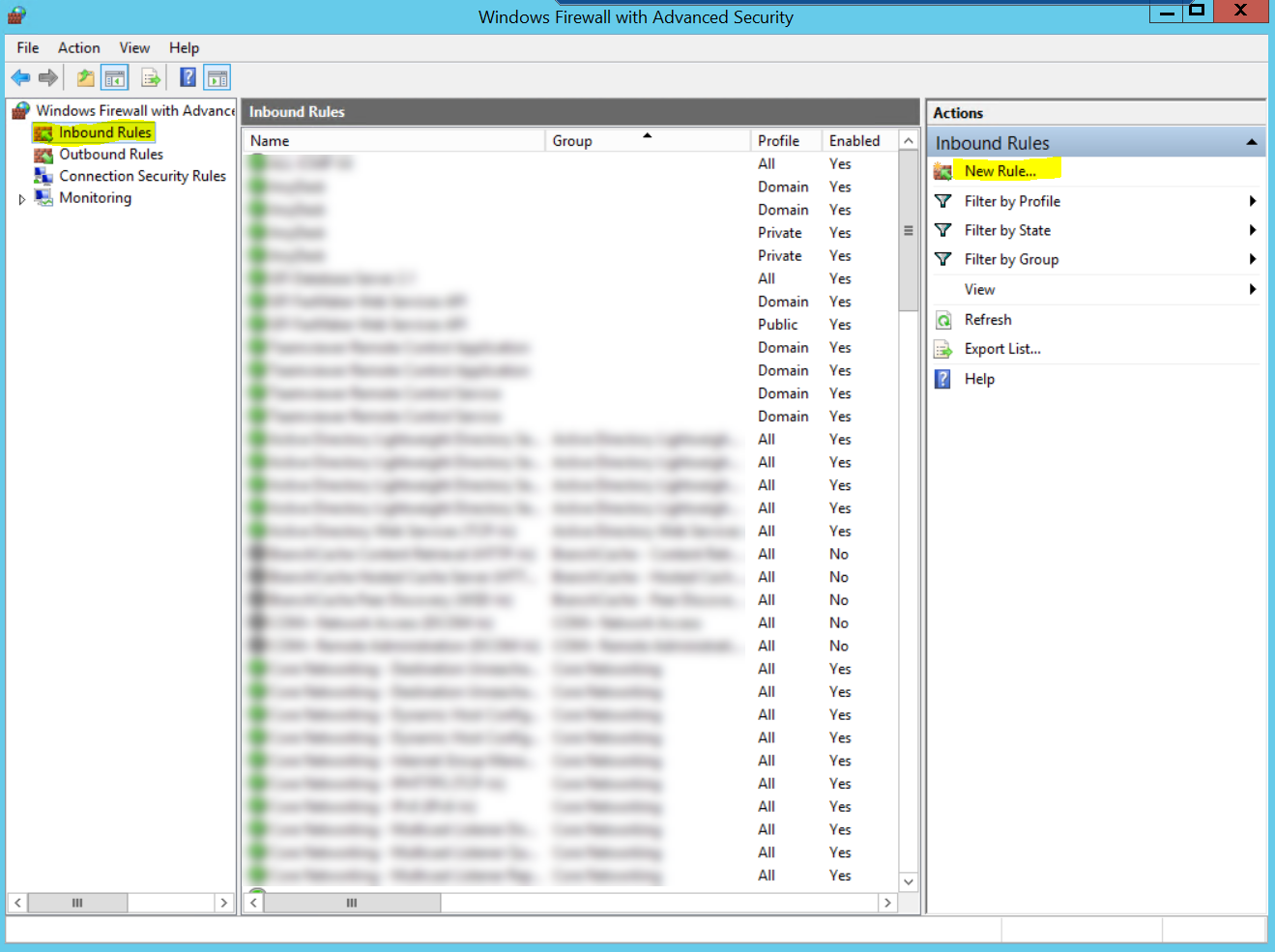This screenshot has width=1275, height=952.
Task: Click the Outbound Rules tree icon
Action: point(43,155)
